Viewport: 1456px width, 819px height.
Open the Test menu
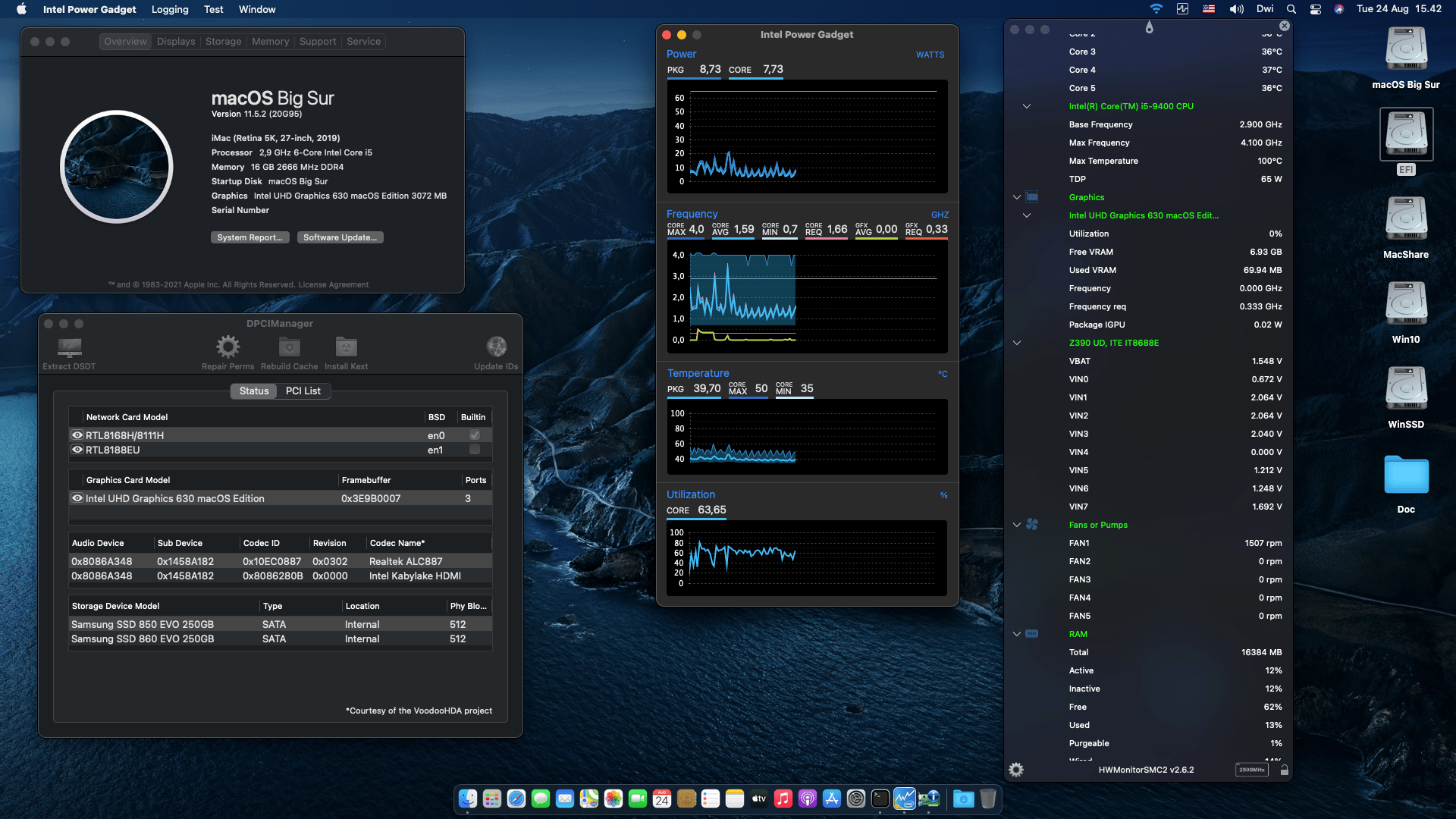[x=213, y=9]
